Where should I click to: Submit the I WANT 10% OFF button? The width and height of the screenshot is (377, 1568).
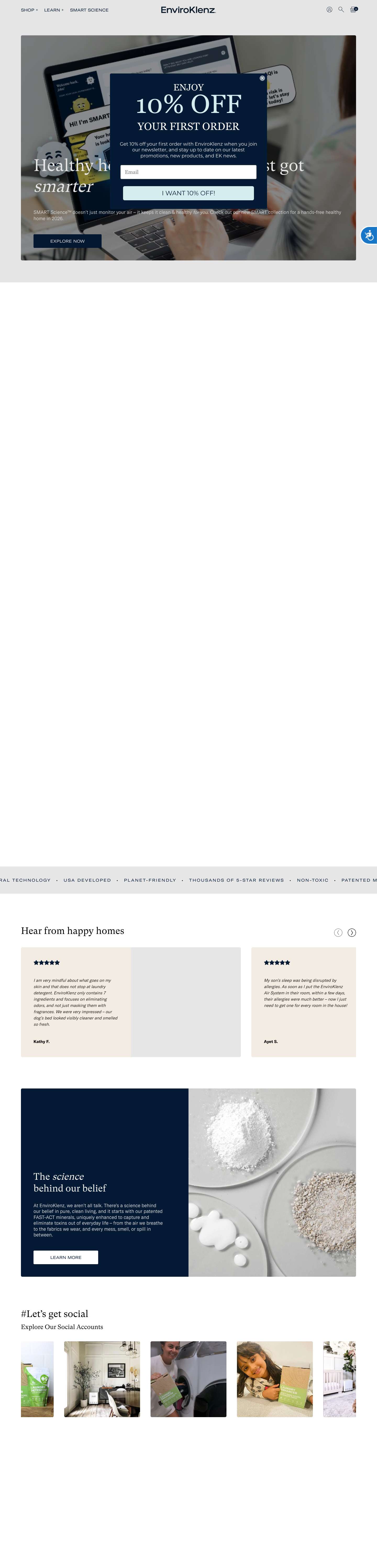(x=188, y=193)
